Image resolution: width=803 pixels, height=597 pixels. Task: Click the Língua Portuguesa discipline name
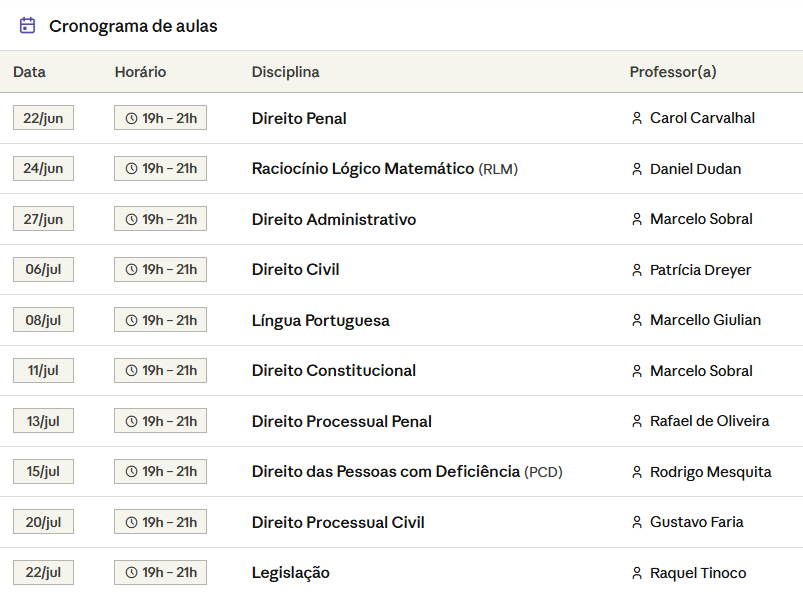tap(321, 321)
